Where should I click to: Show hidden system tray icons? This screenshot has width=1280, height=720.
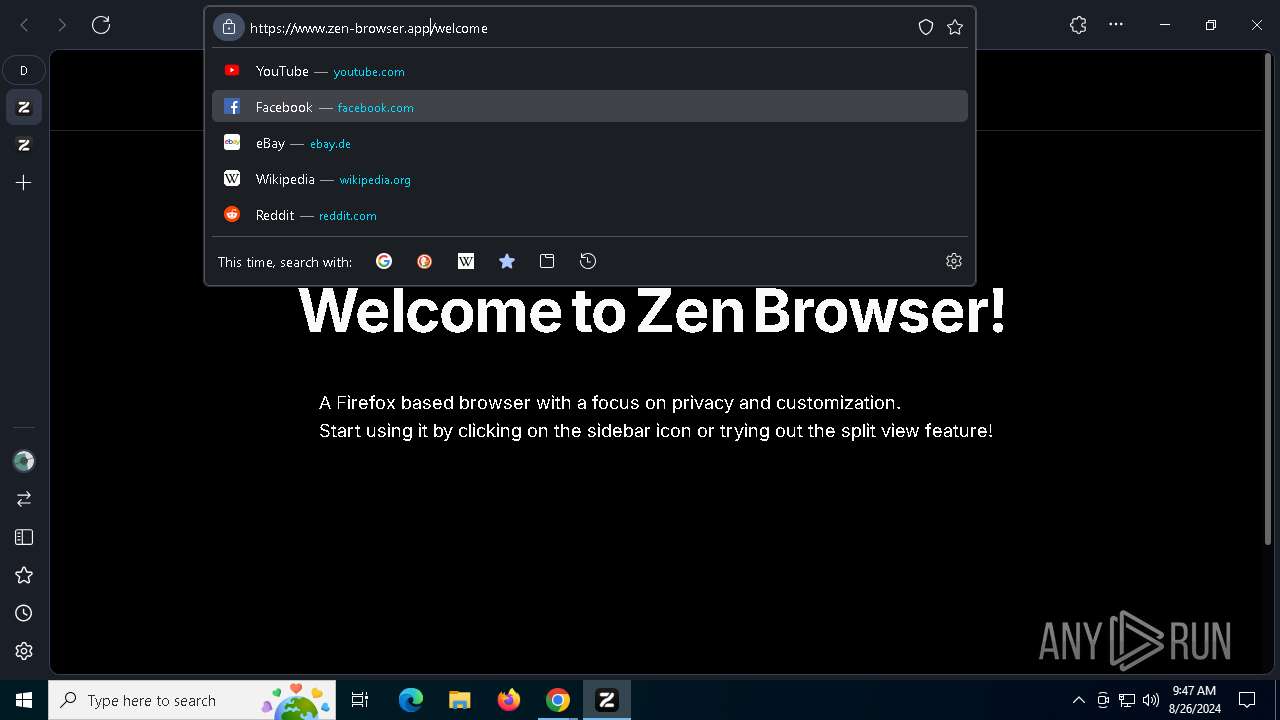tap(1078, 700)
